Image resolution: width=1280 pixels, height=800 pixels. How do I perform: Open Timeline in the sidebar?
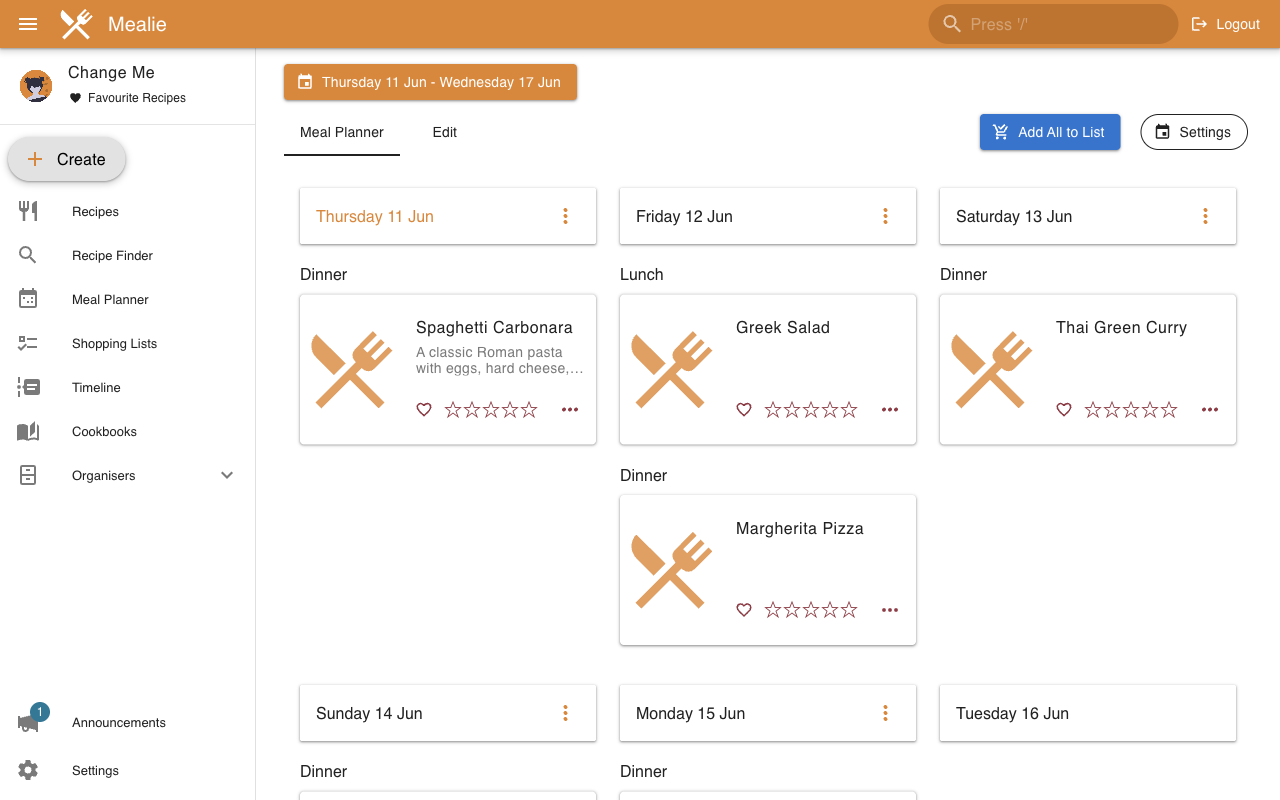coord(128,388)
